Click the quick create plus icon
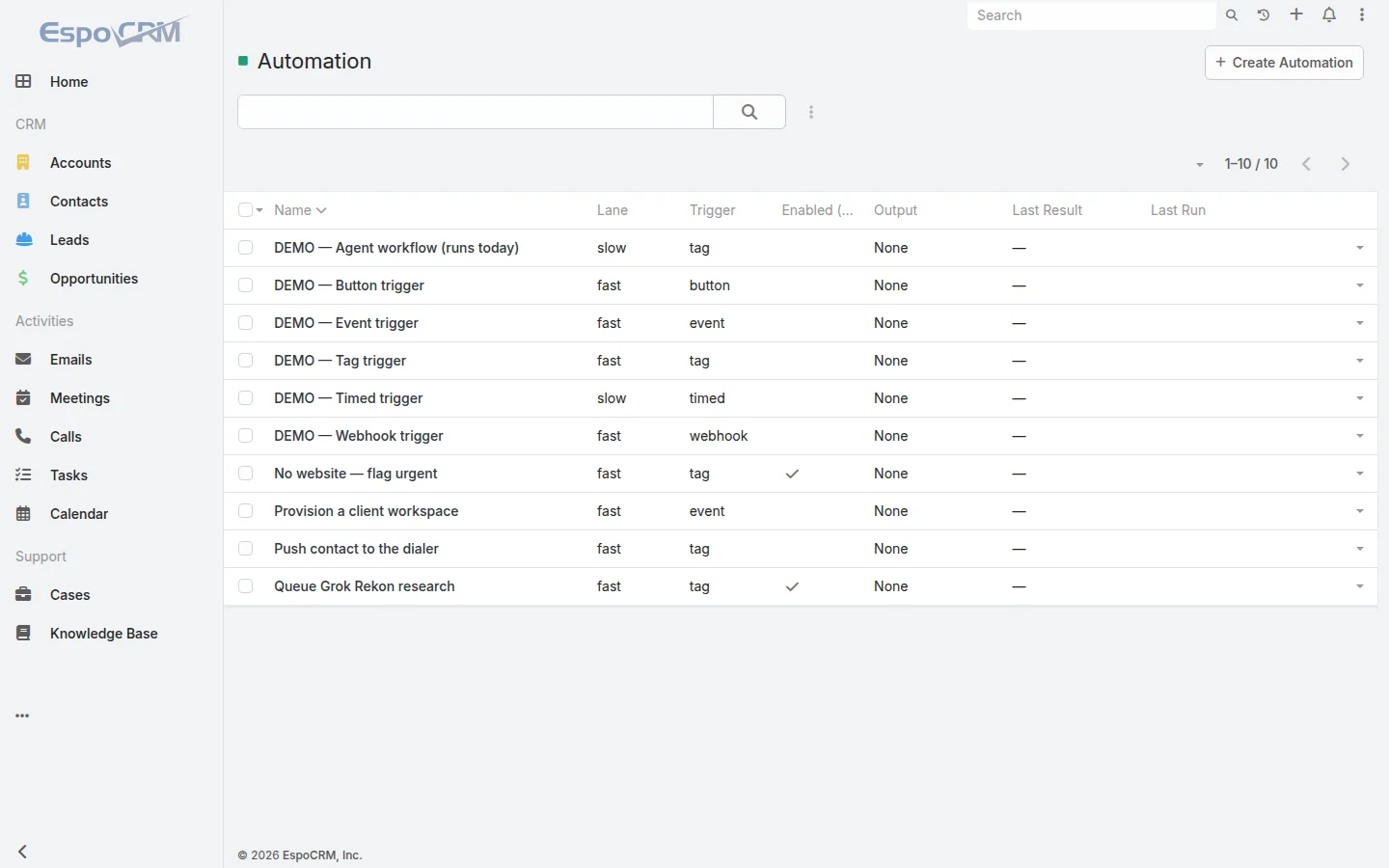1389x868 pixels. coord(1296,14)
